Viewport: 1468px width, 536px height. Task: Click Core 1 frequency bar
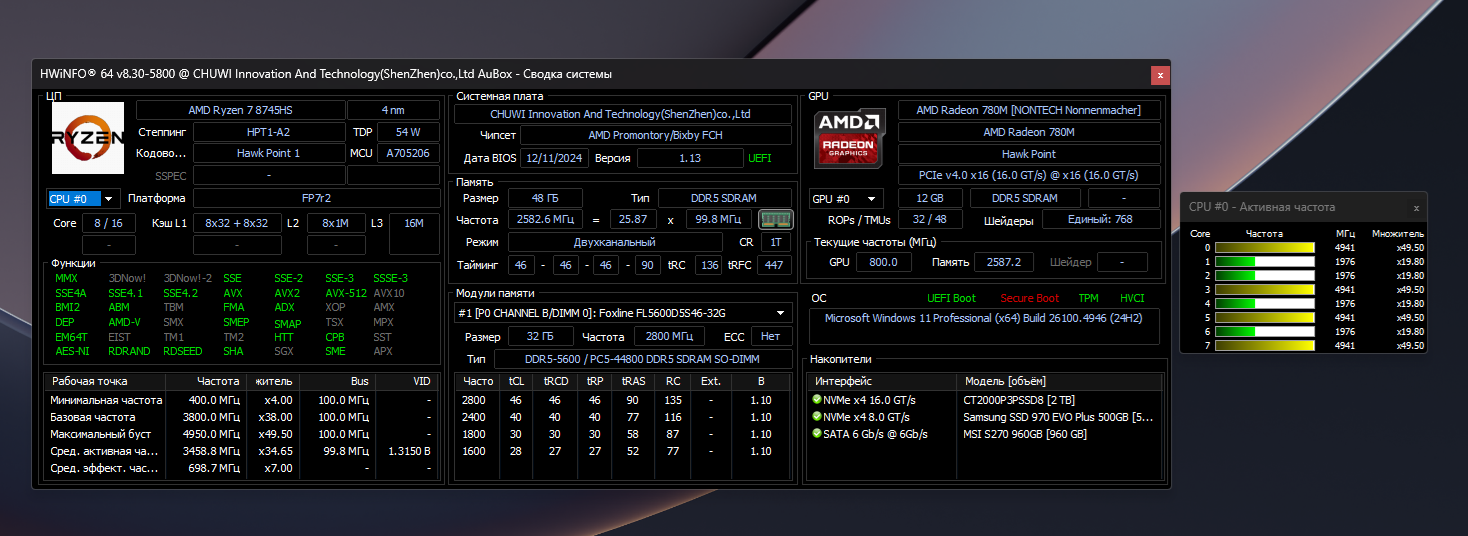tap(1264, 261)
